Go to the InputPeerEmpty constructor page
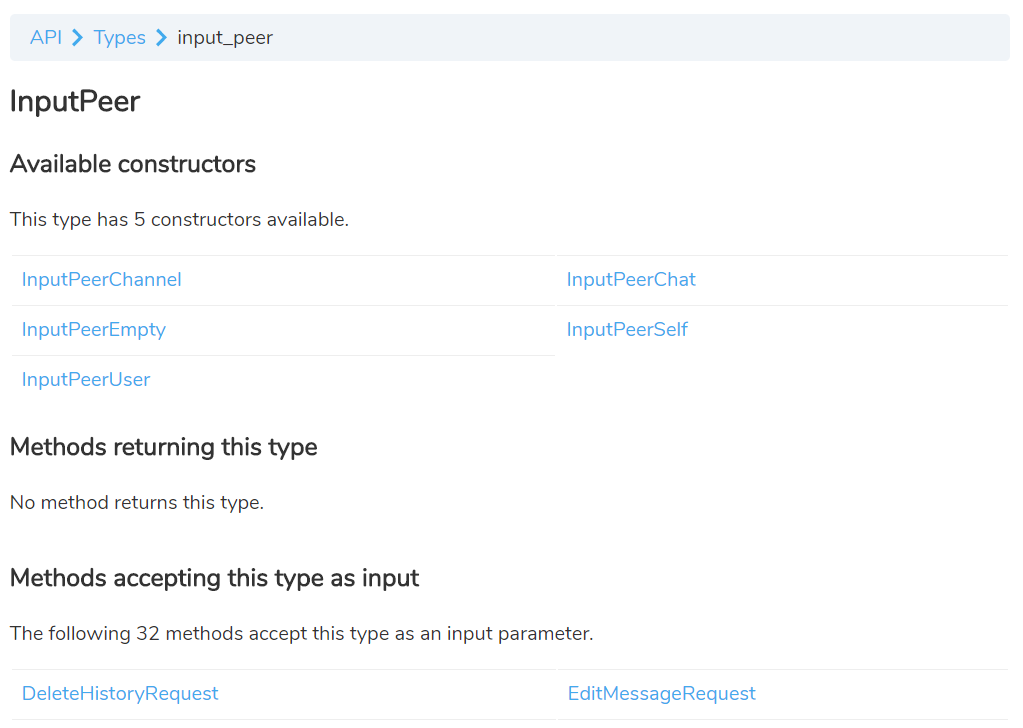1023x728 pixels. (93, 330)
